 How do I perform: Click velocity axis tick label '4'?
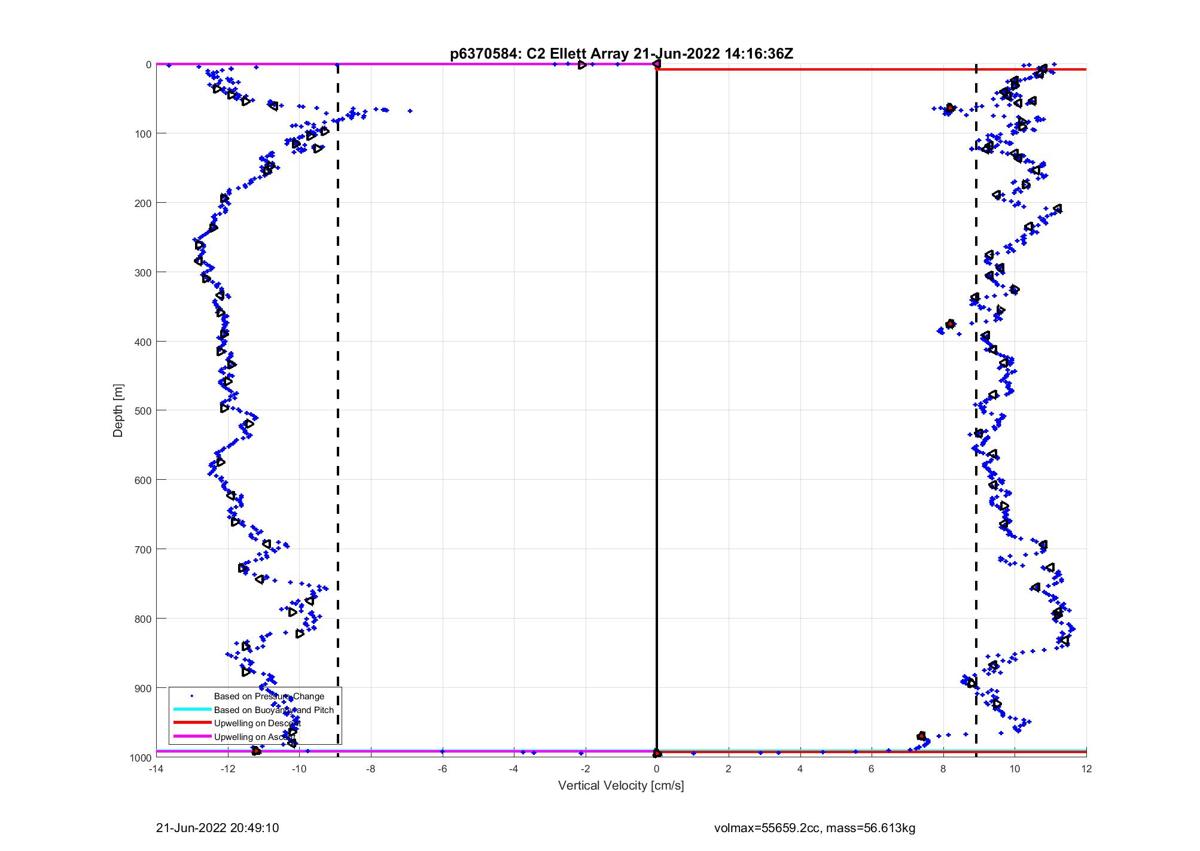click(x=800, y=769)
